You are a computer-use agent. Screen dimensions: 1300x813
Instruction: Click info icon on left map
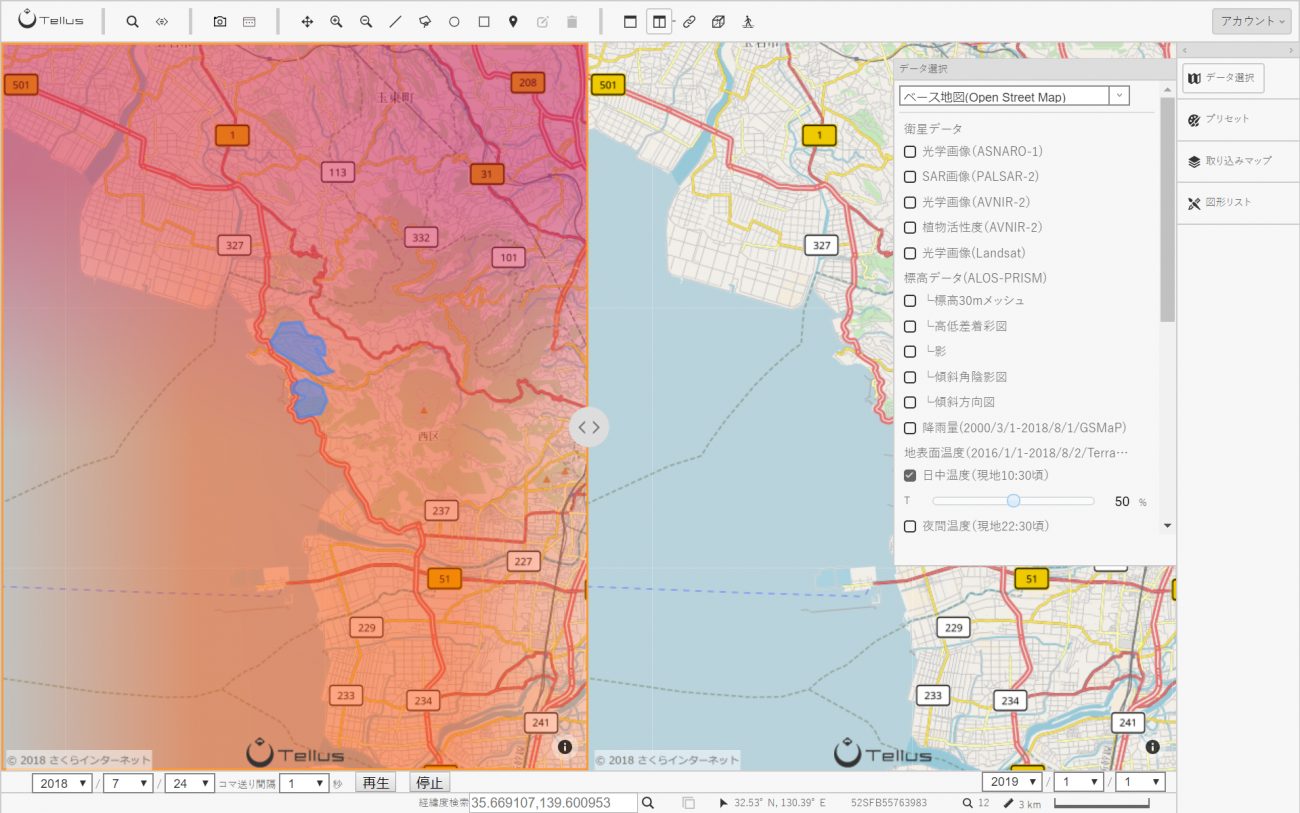click(x=565, y=747)
